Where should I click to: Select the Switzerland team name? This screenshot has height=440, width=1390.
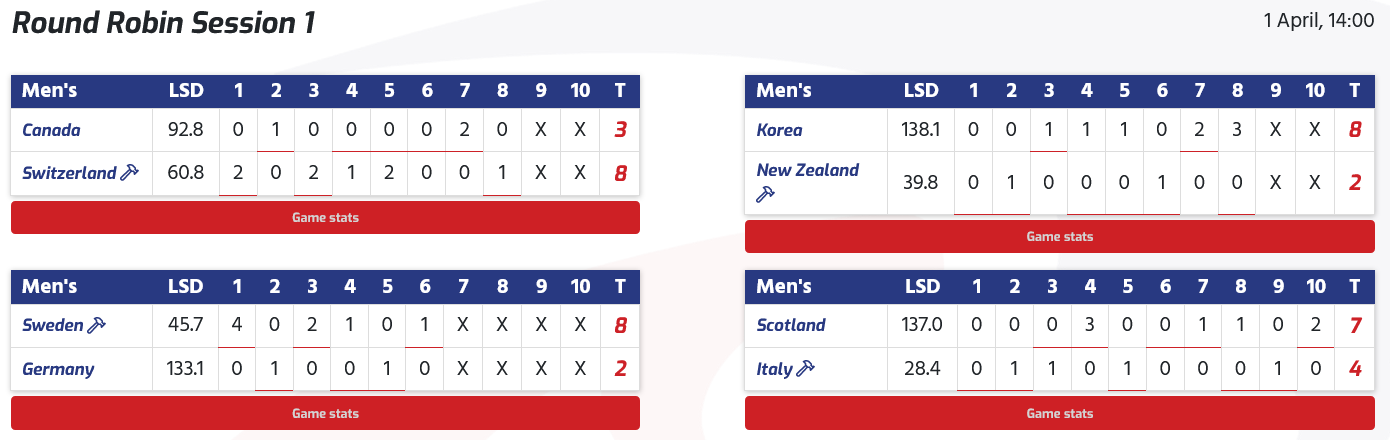tap(69, 173)
